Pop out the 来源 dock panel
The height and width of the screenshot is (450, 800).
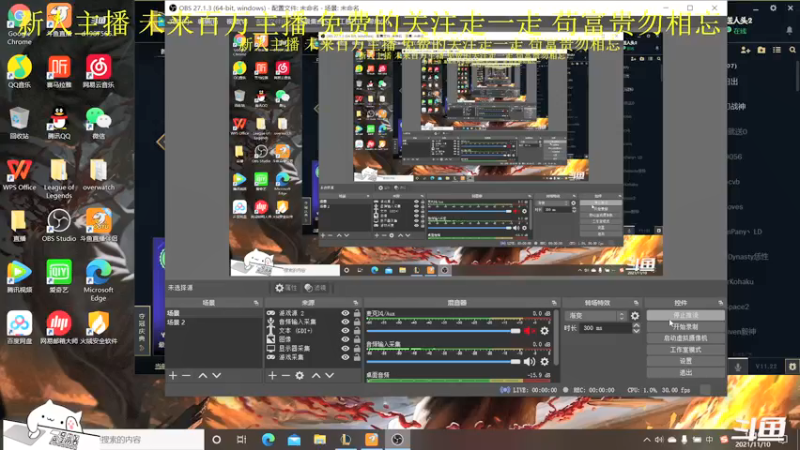tap(356, 303)
